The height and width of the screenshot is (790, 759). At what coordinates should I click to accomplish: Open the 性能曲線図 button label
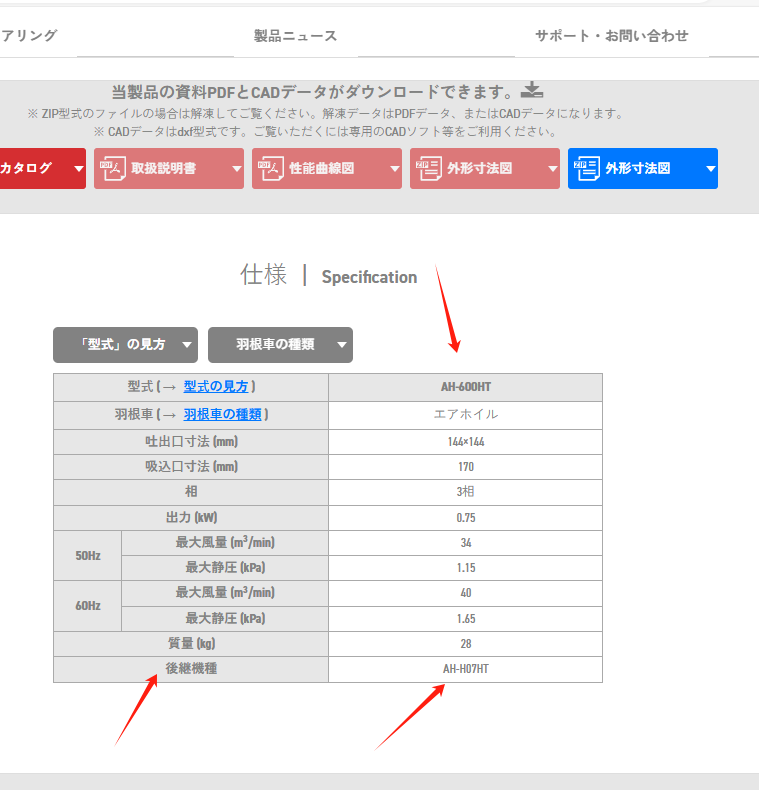point(322,168)
